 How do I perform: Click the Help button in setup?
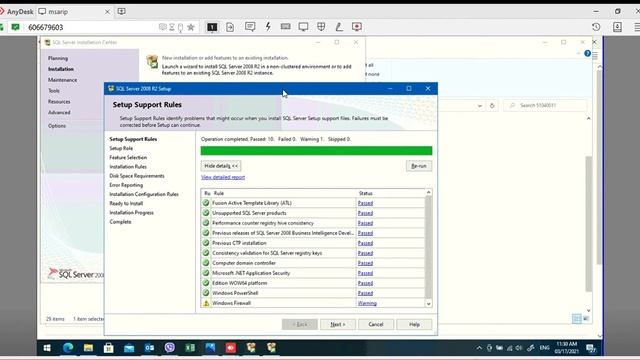414,324
